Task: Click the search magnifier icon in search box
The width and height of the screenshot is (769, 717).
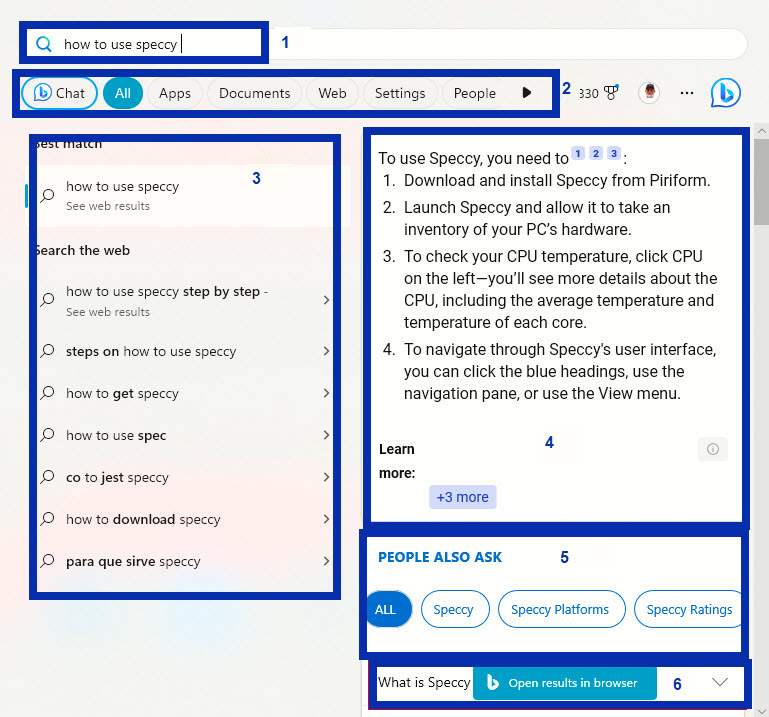Action: [x=44, y=44]
